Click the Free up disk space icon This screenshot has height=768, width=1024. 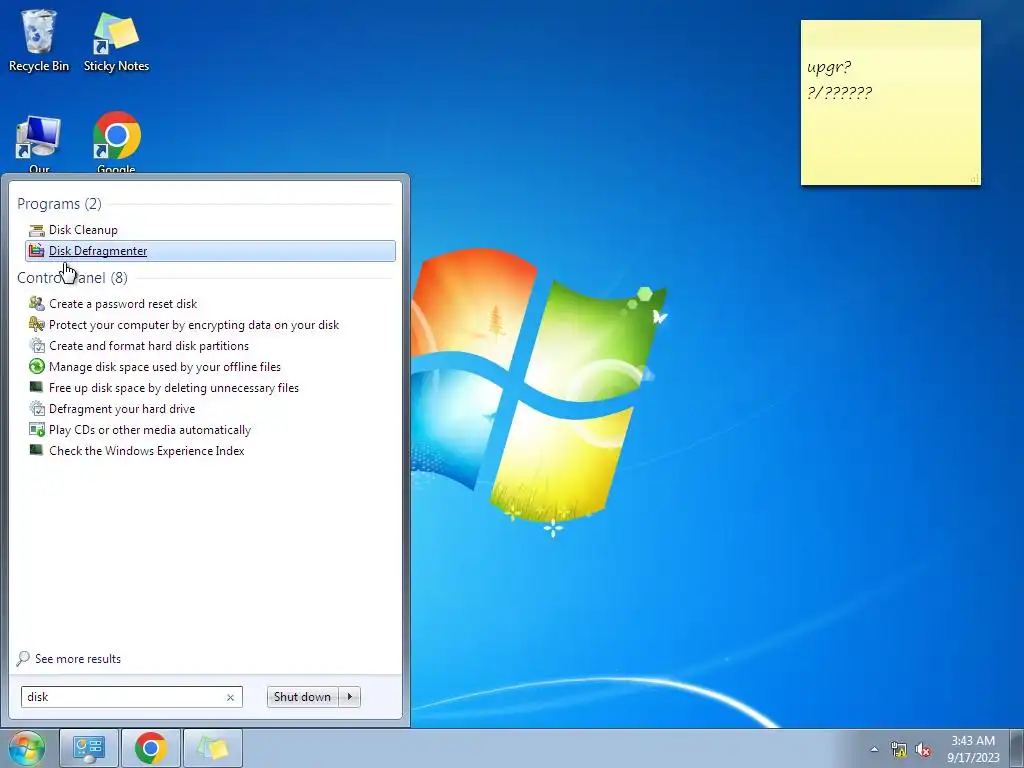pos(37,387)
